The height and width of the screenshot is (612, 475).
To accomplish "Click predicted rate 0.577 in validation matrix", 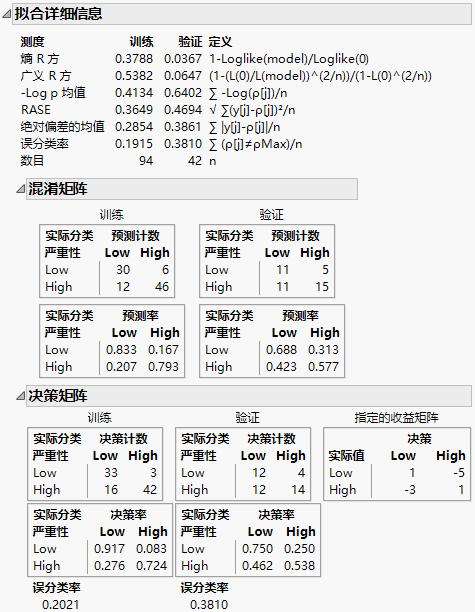I will tap(323, 367).
